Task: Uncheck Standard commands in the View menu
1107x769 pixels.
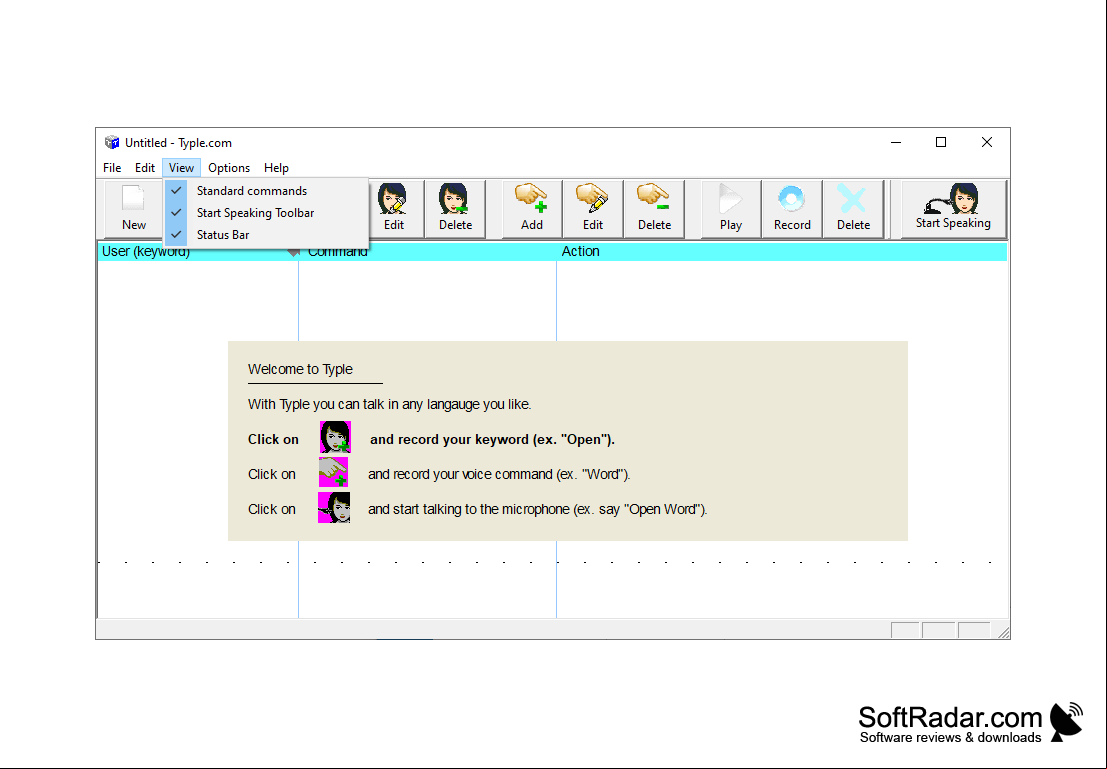Action: click(266, 191)
